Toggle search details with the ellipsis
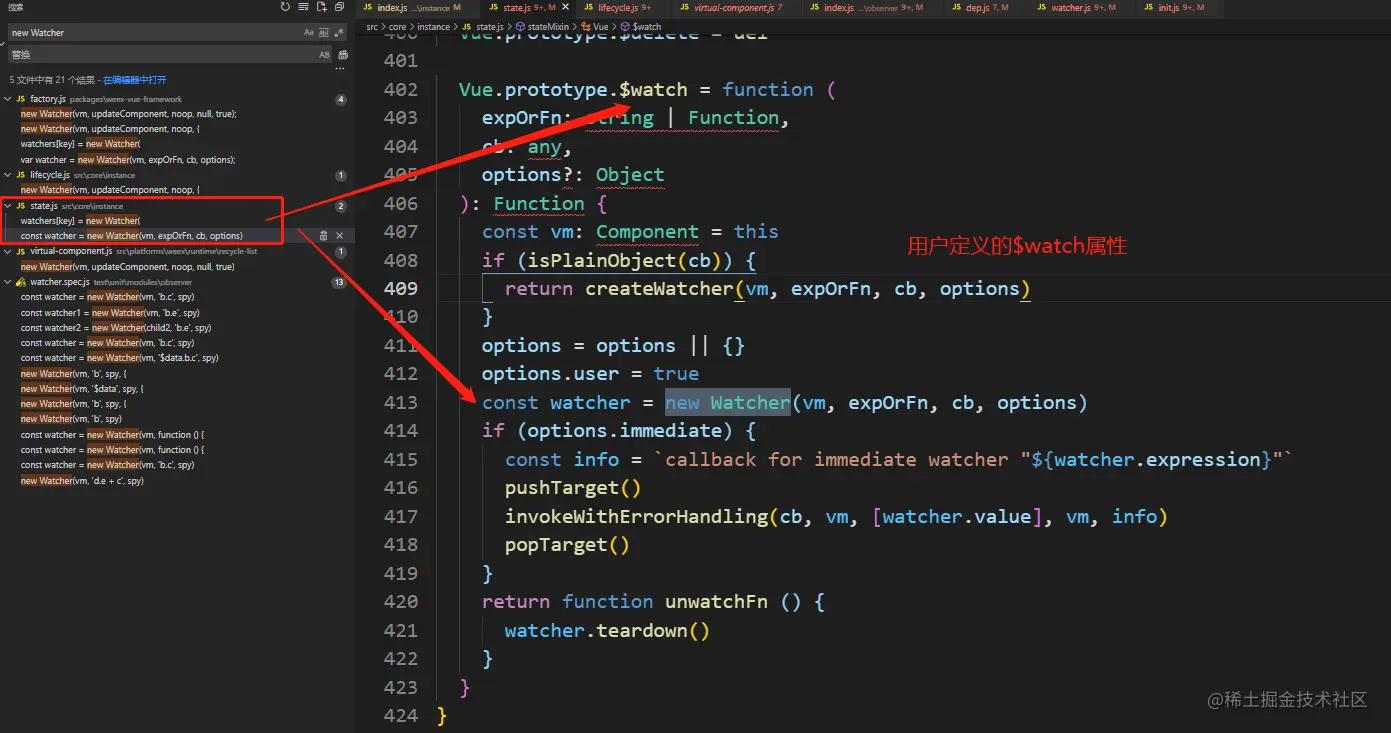 click(340, 68)
